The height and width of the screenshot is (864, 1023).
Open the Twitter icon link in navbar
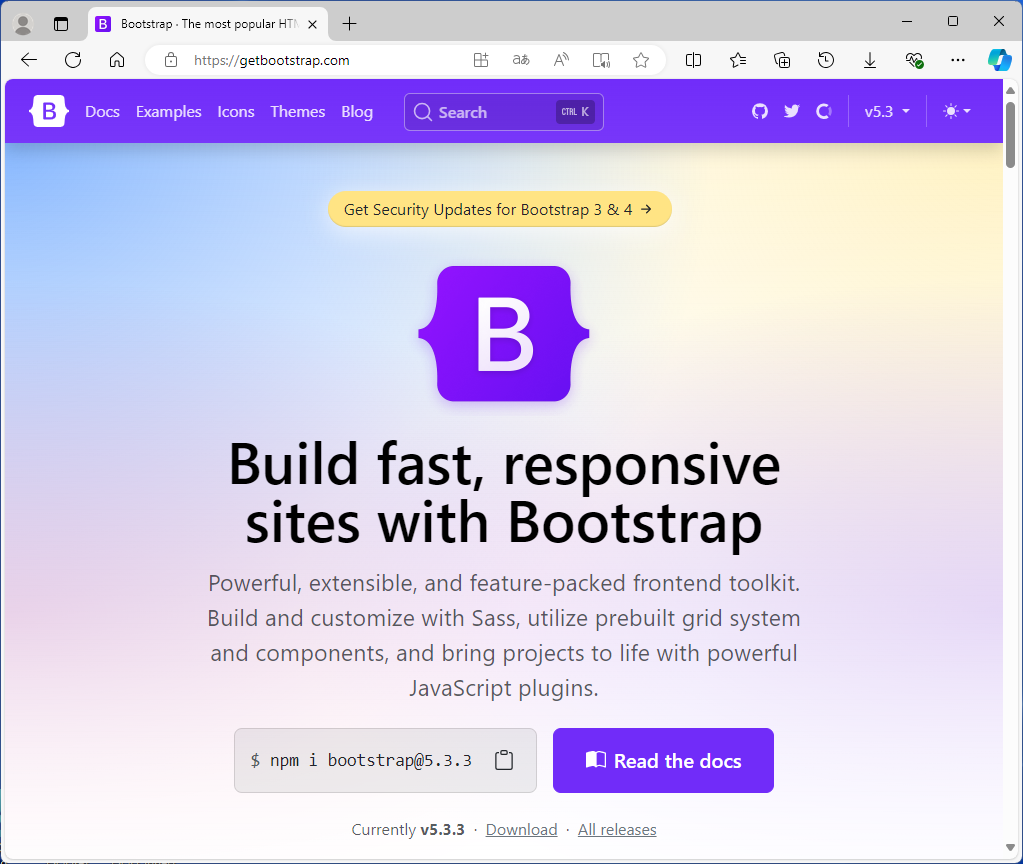791,112
